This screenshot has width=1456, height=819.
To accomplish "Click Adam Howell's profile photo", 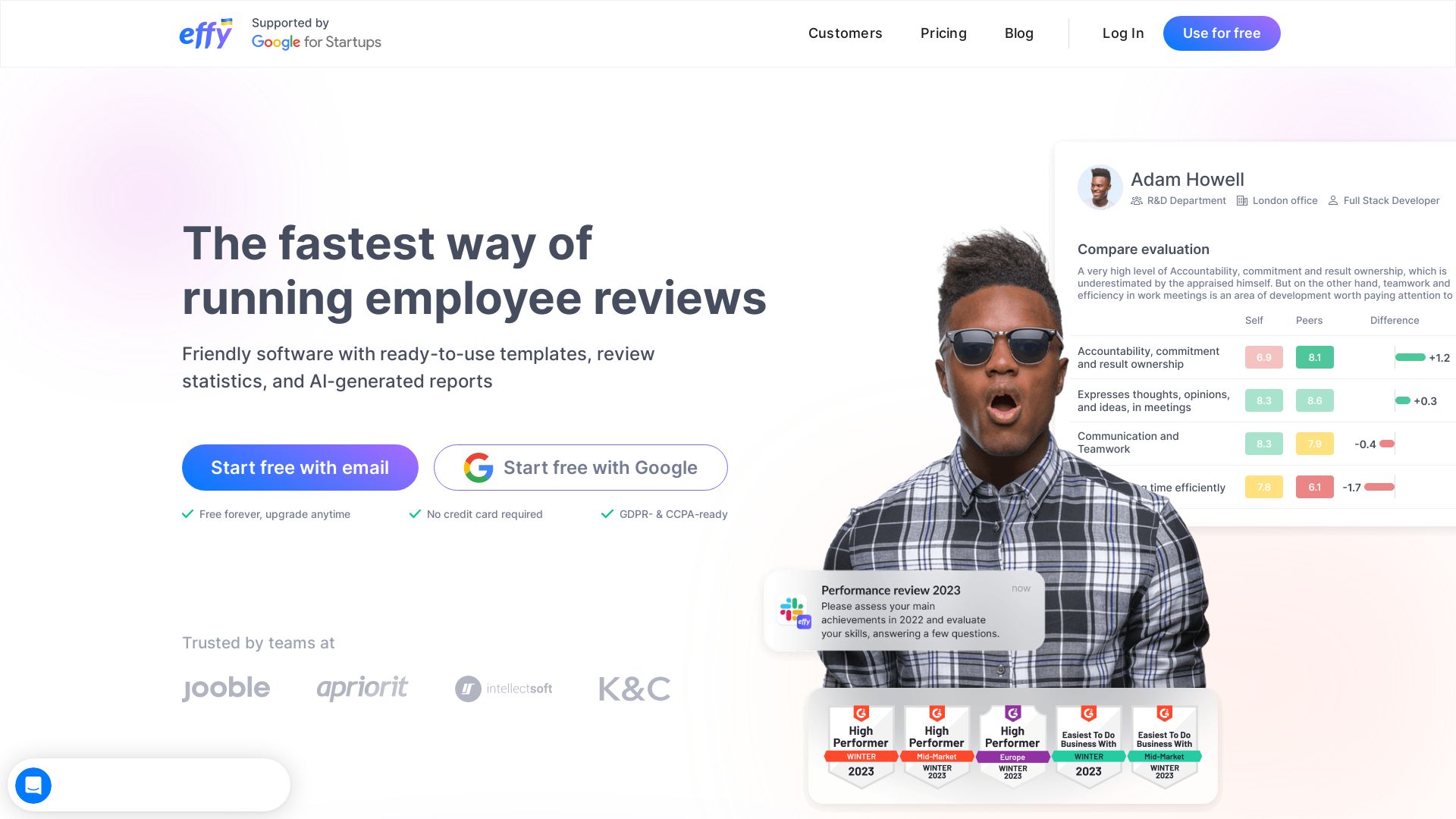I will tap(1100, 187).
